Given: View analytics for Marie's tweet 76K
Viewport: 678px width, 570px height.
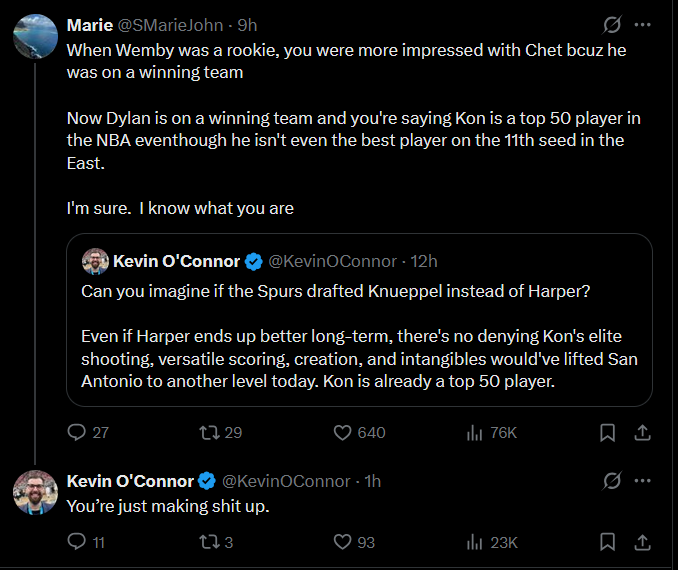Looking at the screenshot, I should (474, 432).
